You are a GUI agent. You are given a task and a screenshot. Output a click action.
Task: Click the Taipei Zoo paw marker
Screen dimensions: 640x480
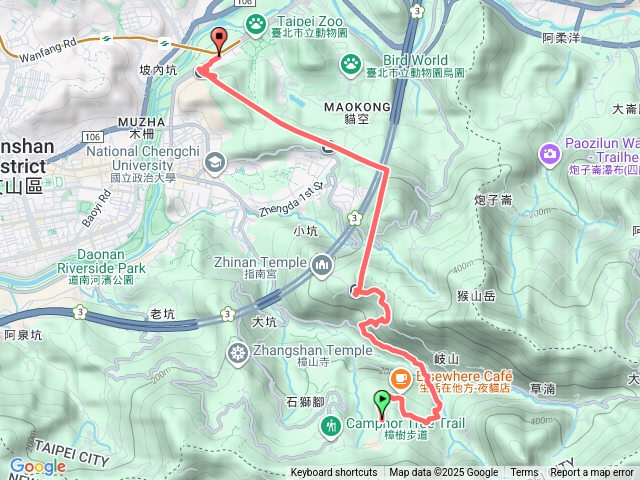point(256,25)
